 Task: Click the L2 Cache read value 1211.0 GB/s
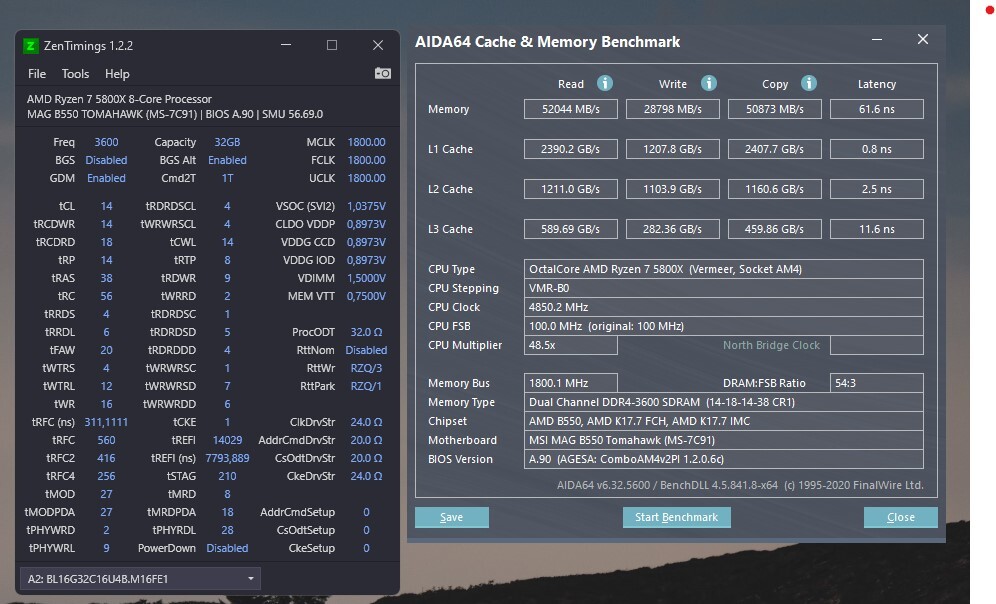(x=570, y=189)
